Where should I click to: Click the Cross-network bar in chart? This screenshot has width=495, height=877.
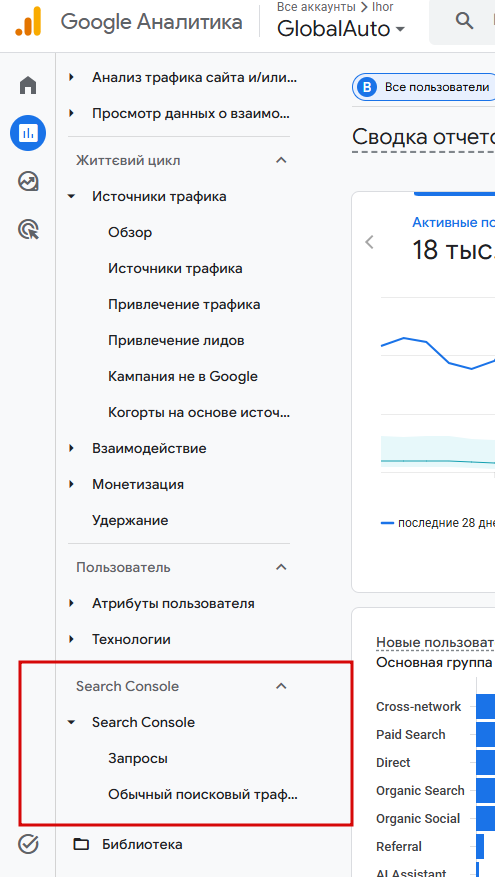point(485,706)
